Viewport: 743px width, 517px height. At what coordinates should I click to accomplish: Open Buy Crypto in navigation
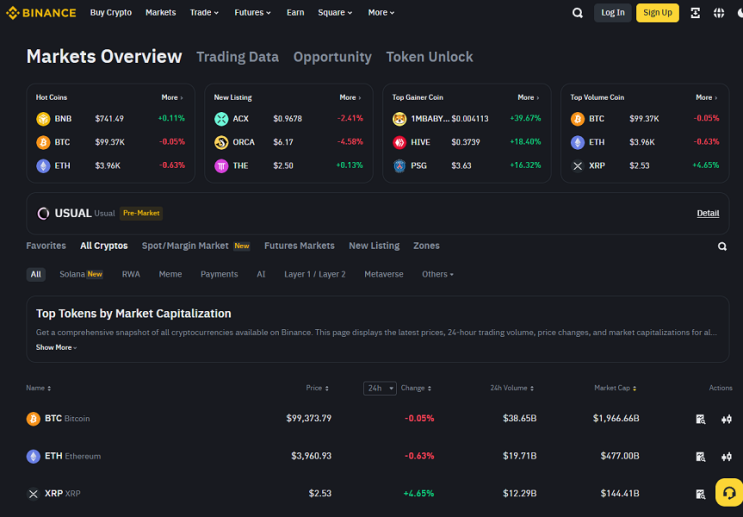point(111,13)
